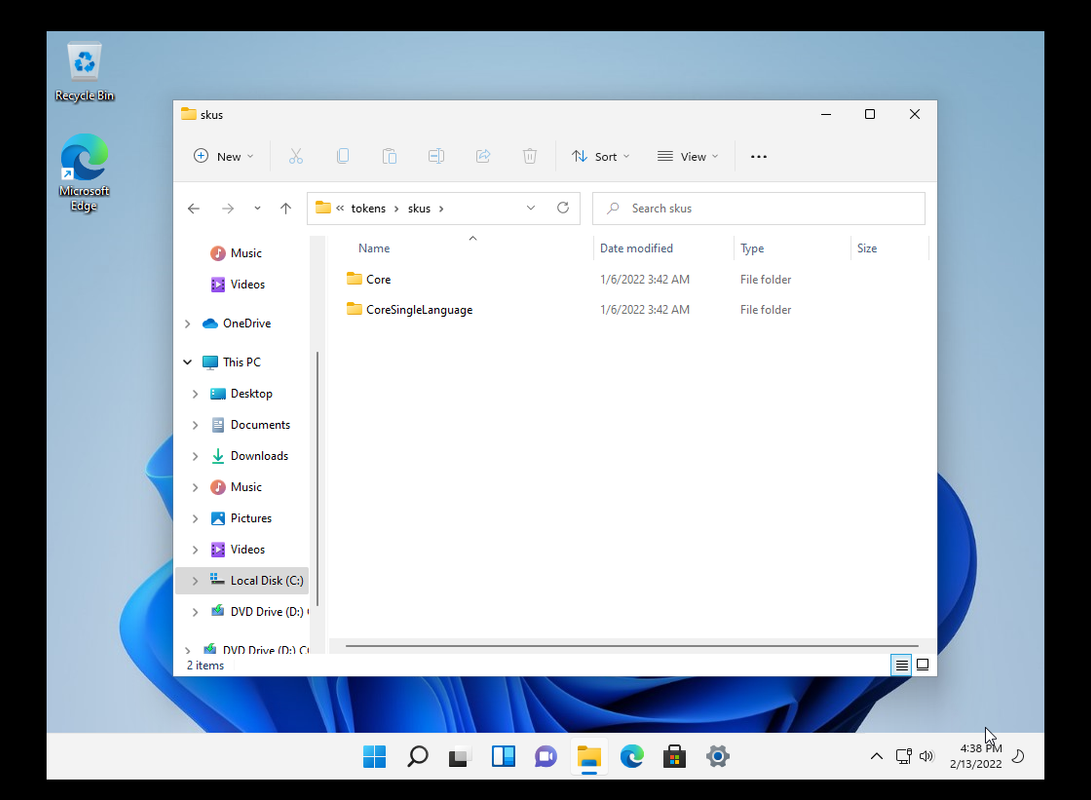This screenshot has height=800, width=1091.
Task: Expand the Local Disk (C:) node
Action: pyautogui.click(x=195, y=580)
